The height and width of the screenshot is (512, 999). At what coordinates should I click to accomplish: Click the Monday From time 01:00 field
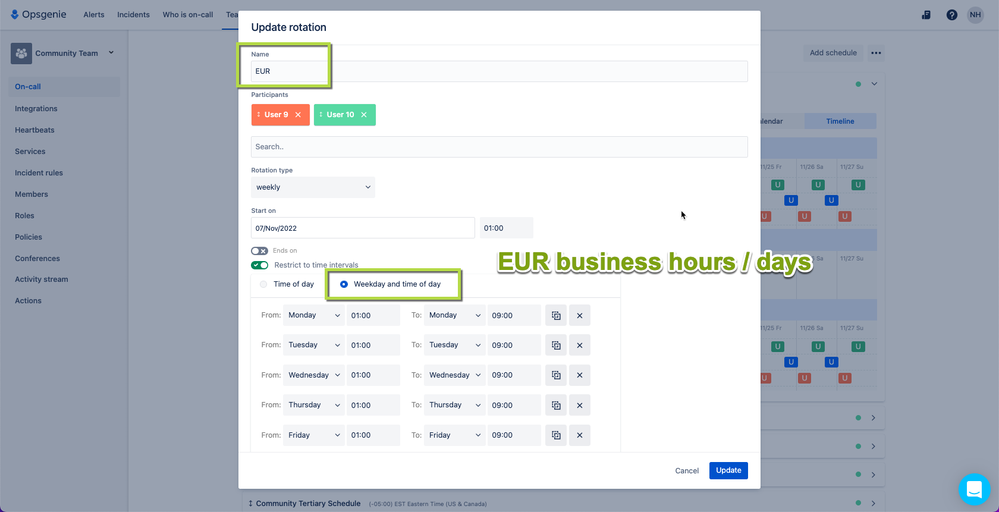pyautogui.click(x=373, y=315)
